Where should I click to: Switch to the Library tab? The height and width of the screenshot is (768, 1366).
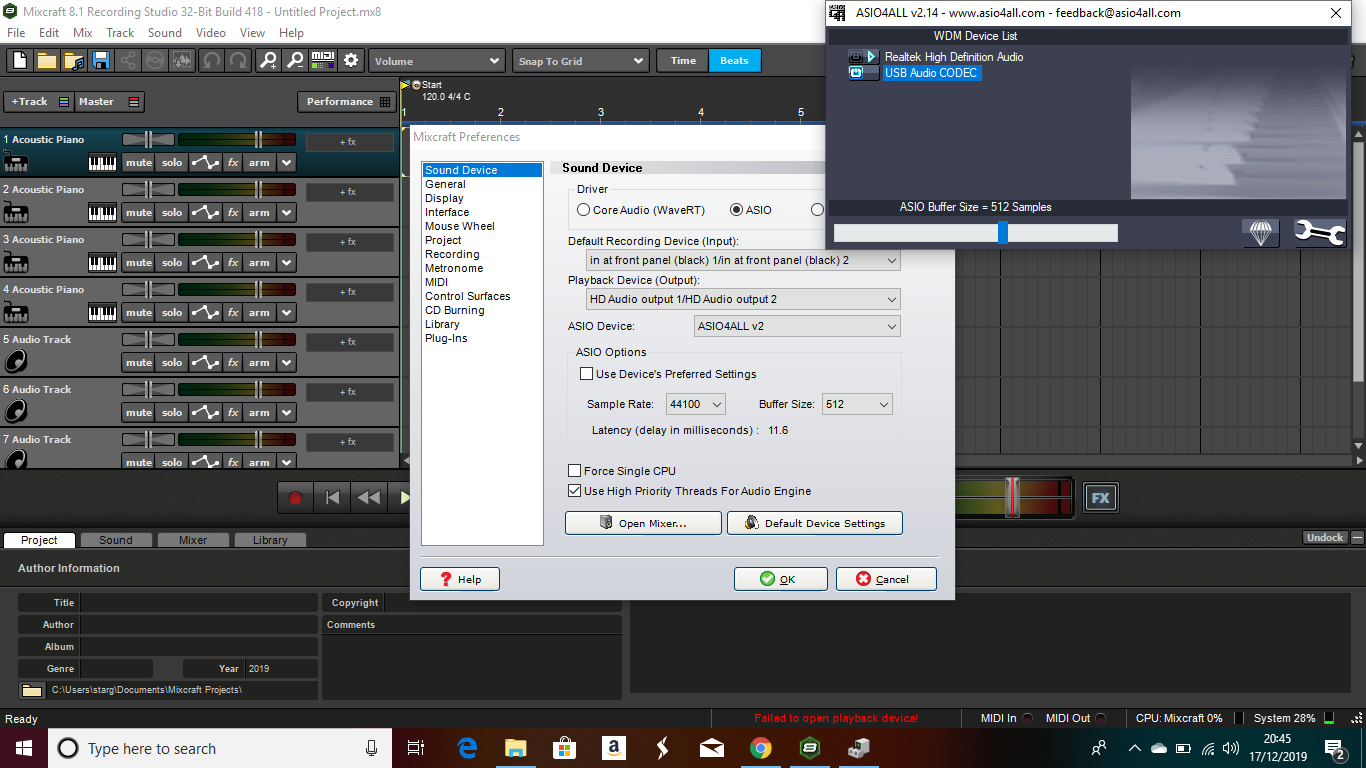(270, 540)
